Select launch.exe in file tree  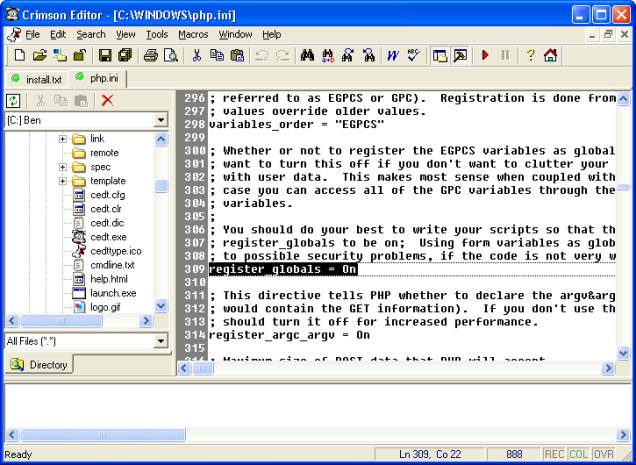point(113,293)
